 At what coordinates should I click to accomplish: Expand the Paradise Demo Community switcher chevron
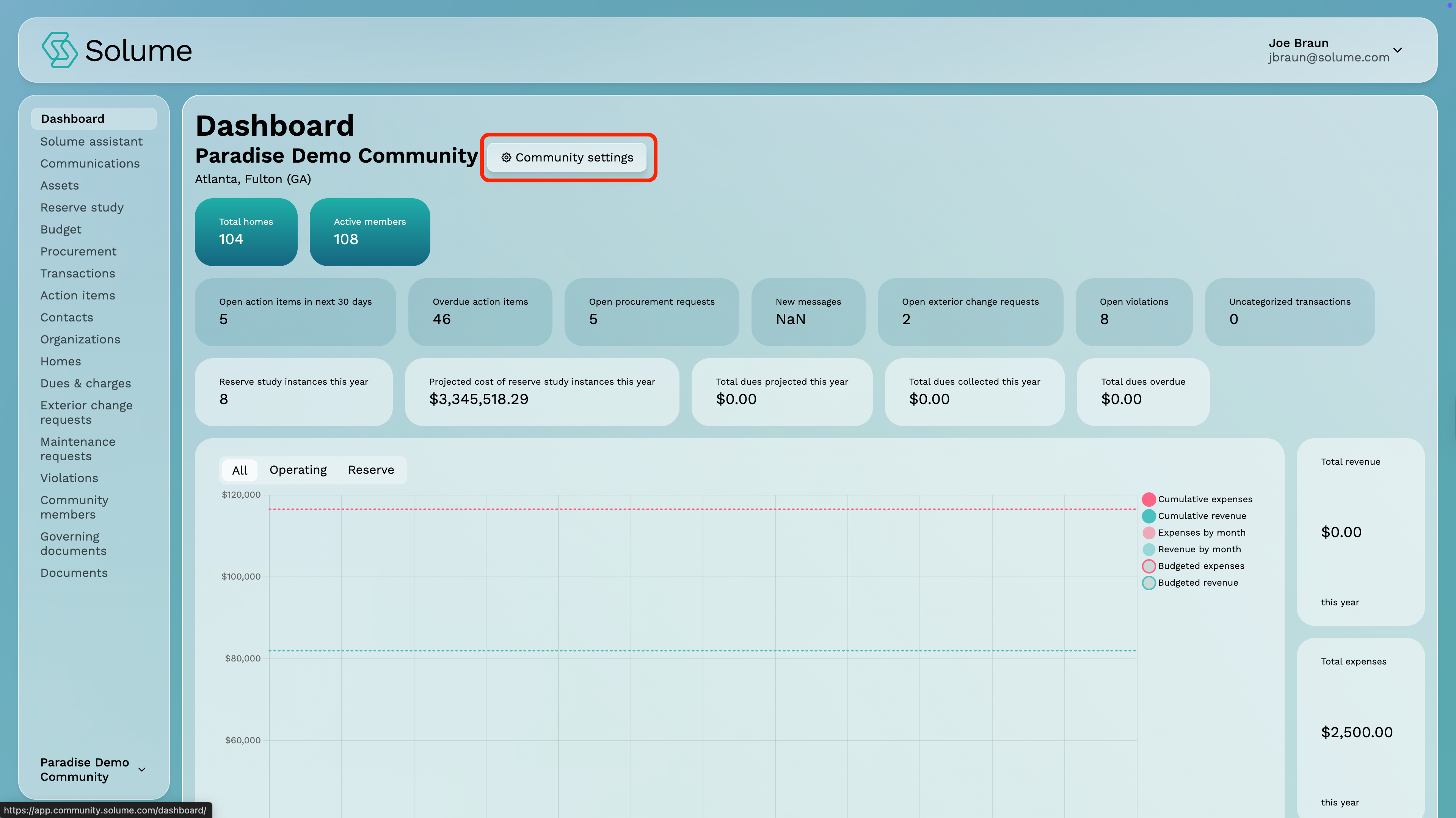(x=142, y=769)
